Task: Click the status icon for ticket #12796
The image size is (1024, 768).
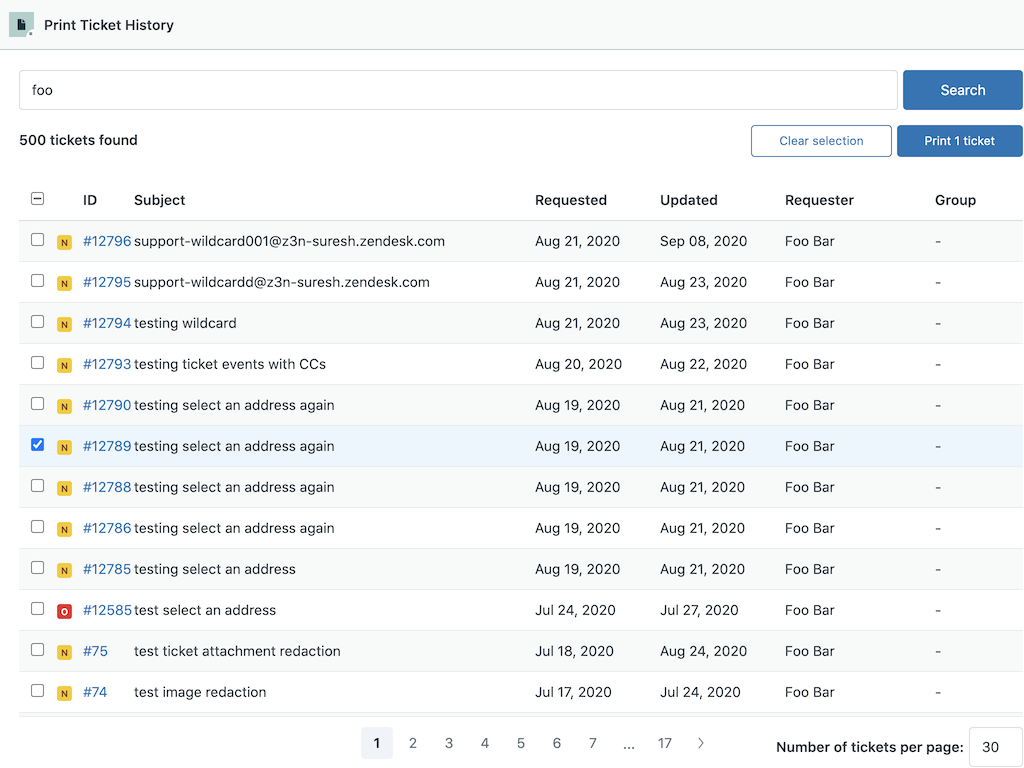Action: click(64, 242)
